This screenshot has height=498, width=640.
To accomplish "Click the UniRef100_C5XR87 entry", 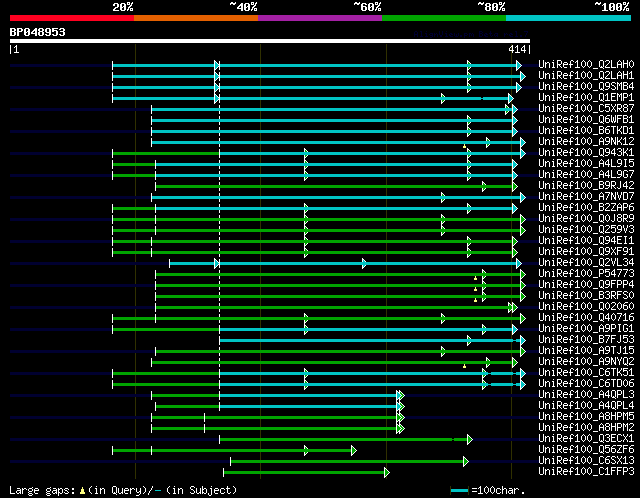I will coord(586,109).
